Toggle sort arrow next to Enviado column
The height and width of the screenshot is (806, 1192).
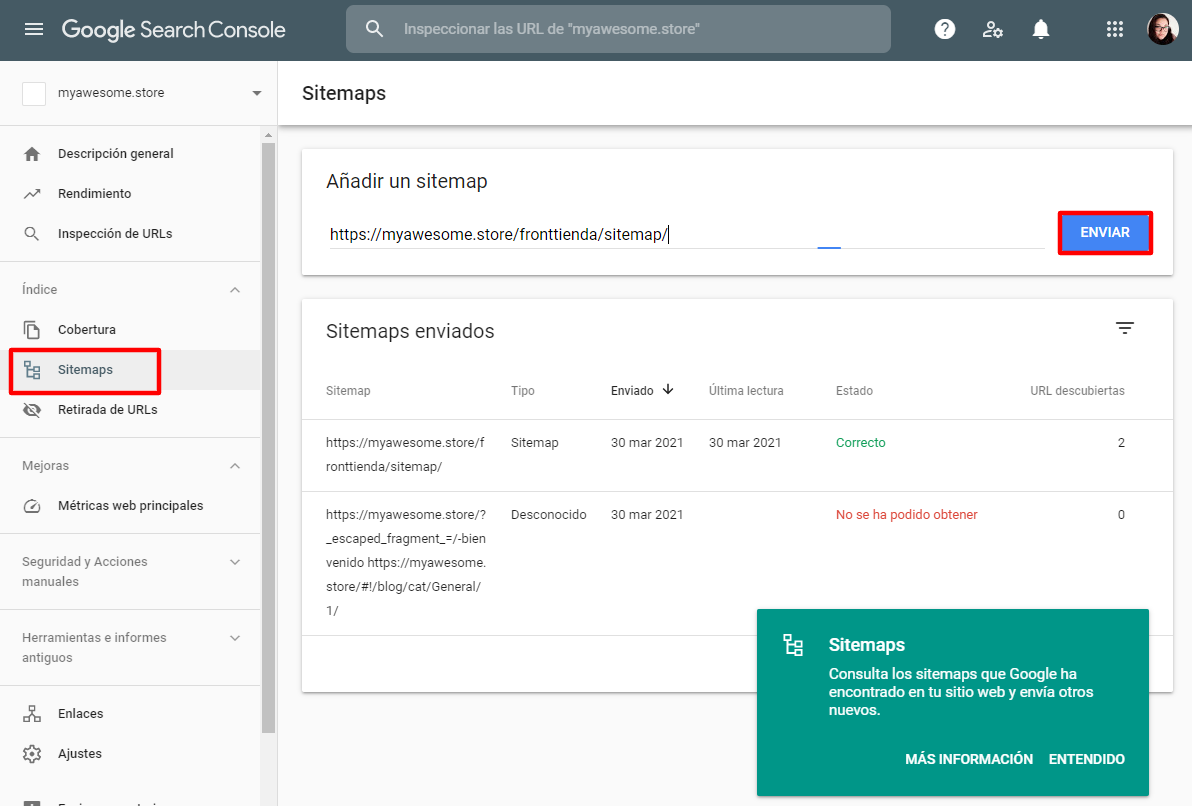coord(668,389)
